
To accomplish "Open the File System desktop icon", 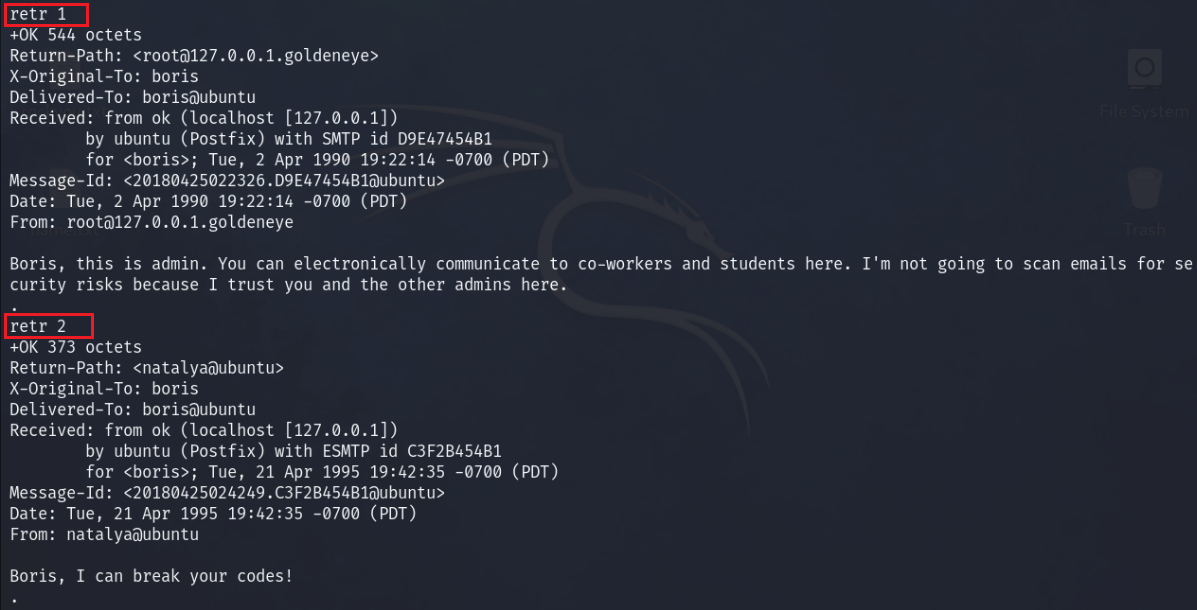I will [x=1144, y=72].
